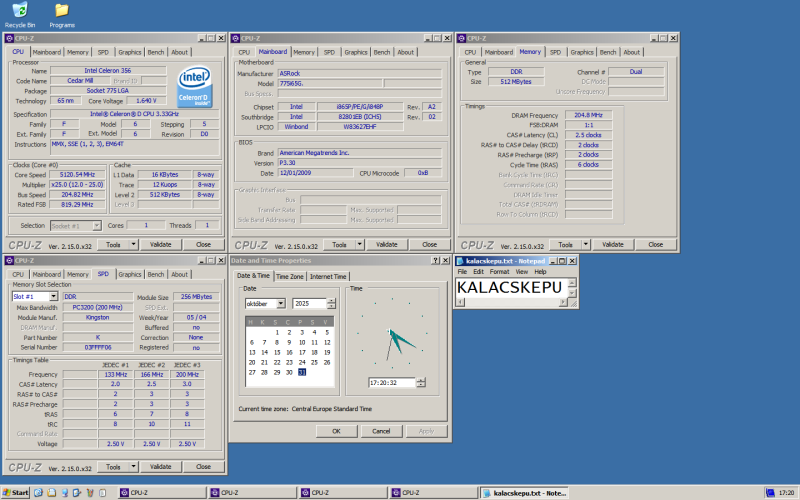Open the Tools dropdown arrow in the SPD window
This screenshot has width=800, height=500.
click(132, 466)
